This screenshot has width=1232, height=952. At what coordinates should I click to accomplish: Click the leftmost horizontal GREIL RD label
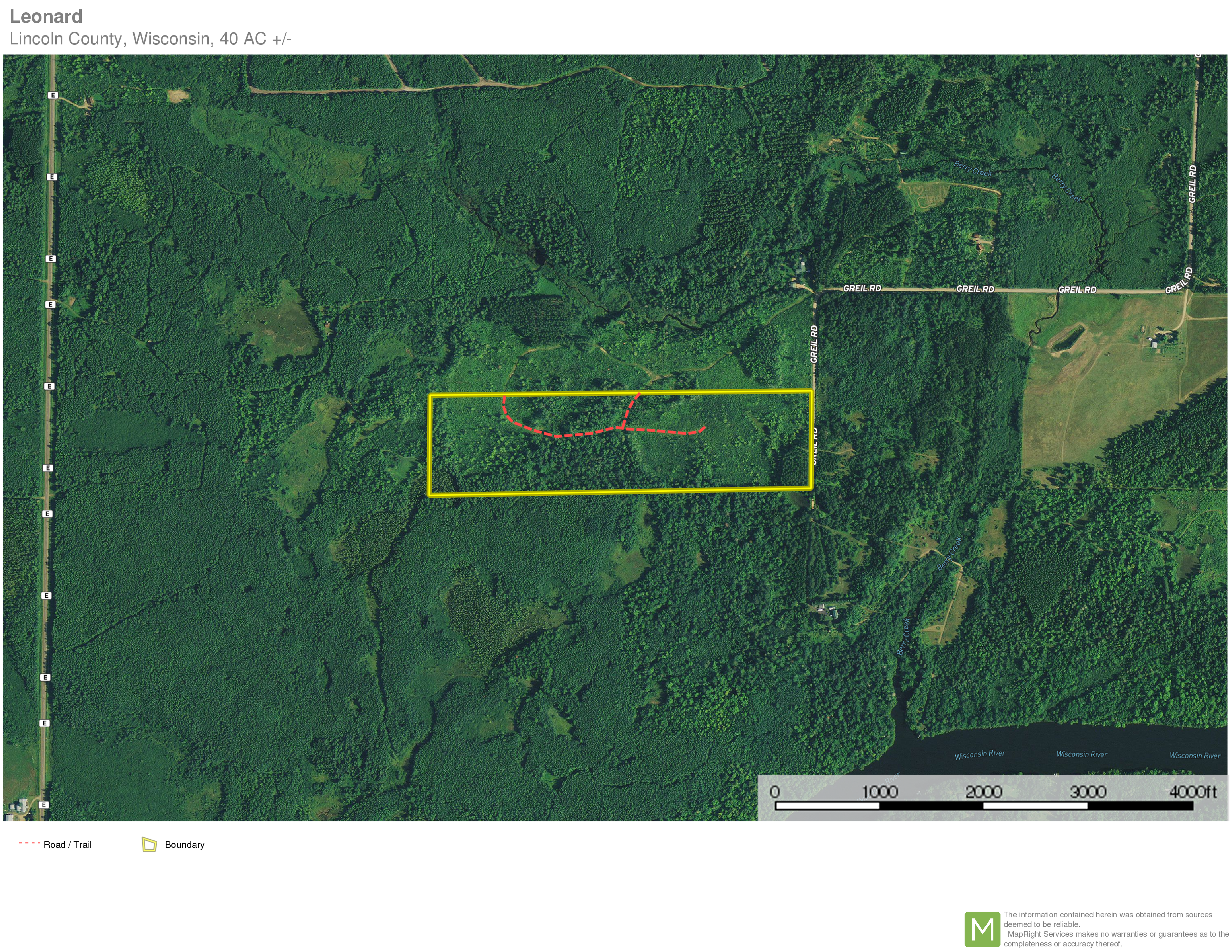click(862, 288)
